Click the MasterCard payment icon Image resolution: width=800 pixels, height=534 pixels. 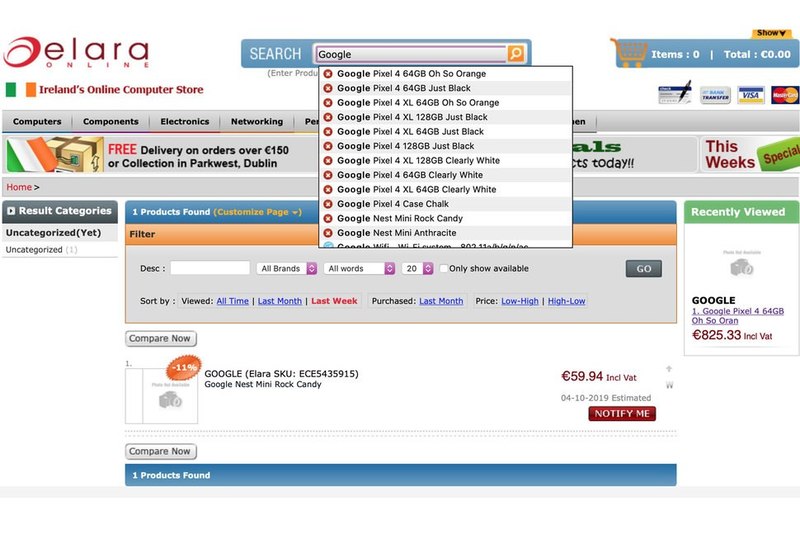pos(785,95)
